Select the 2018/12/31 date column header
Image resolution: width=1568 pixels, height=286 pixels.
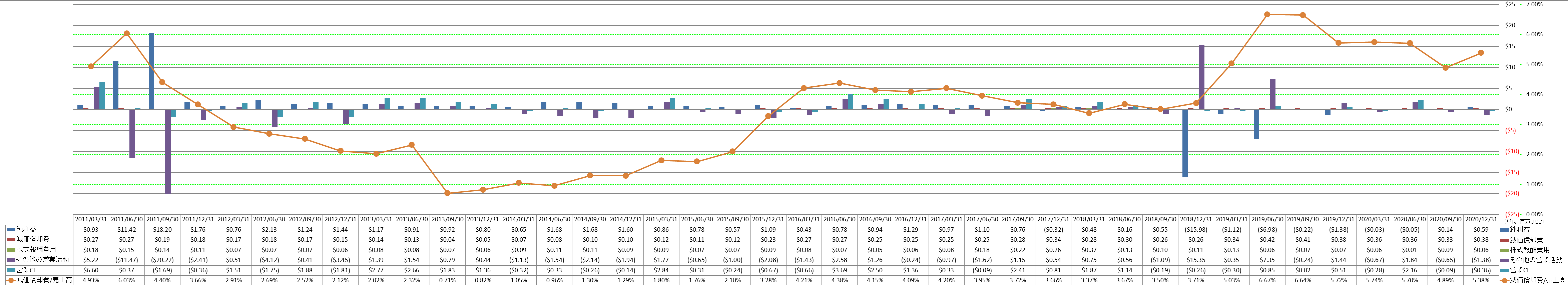coord(1196,219)
